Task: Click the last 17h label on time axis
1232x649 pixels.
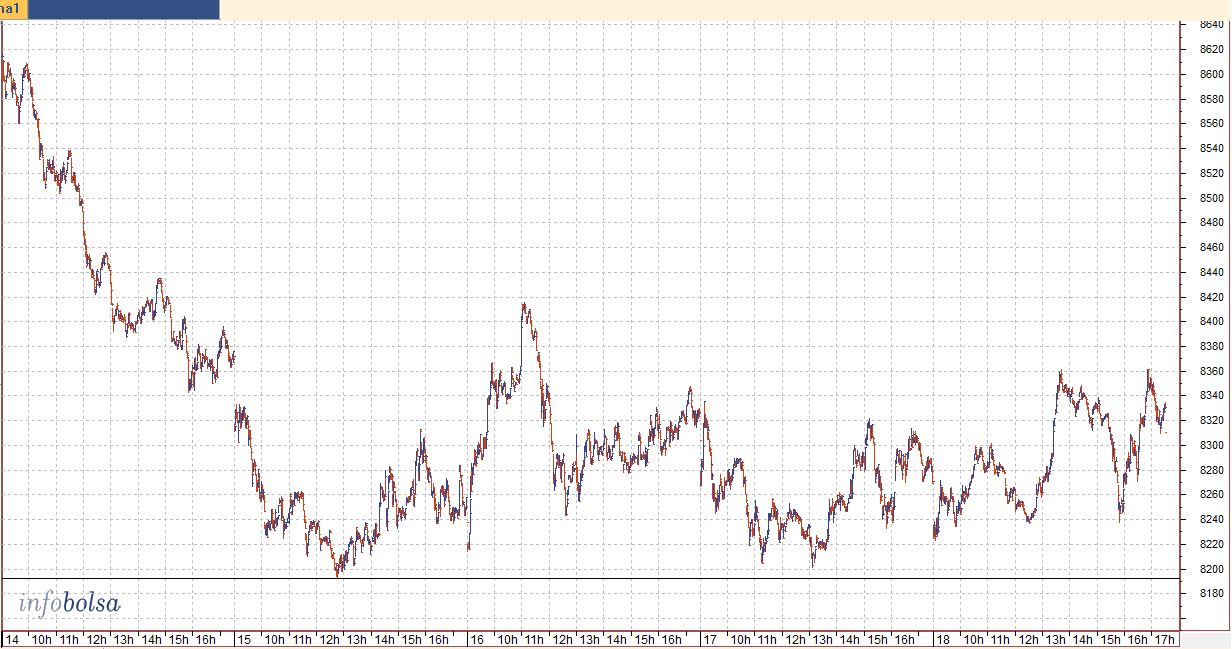Action: [x=1165, y=639]
